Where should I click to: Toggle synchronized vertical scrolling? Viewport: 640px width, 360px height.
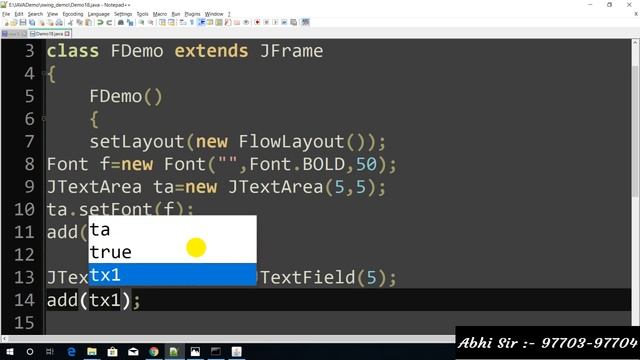point(162,22)
